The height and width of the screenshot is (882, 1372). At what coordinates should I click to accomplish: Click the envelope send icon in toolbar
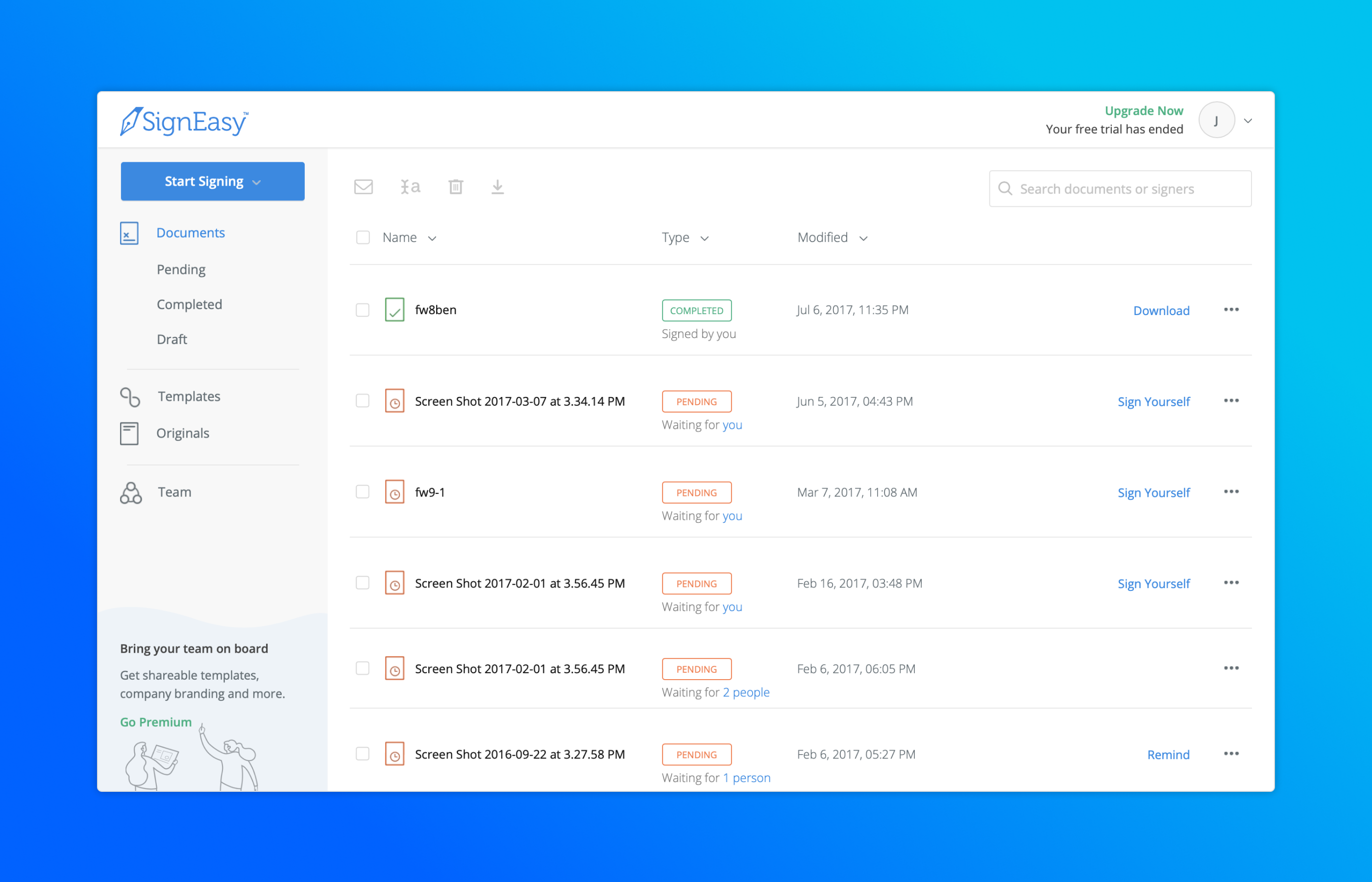tap(364, 187)
